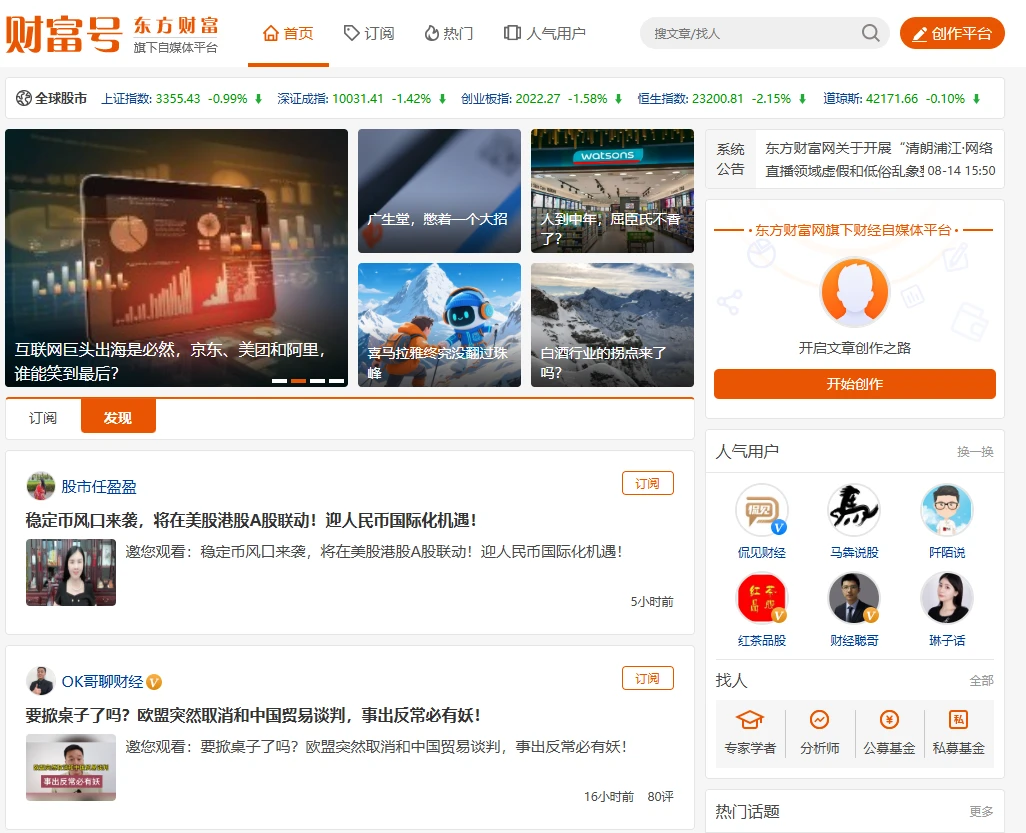Select the first carousel indicator dash

click(x=279, y=381)
